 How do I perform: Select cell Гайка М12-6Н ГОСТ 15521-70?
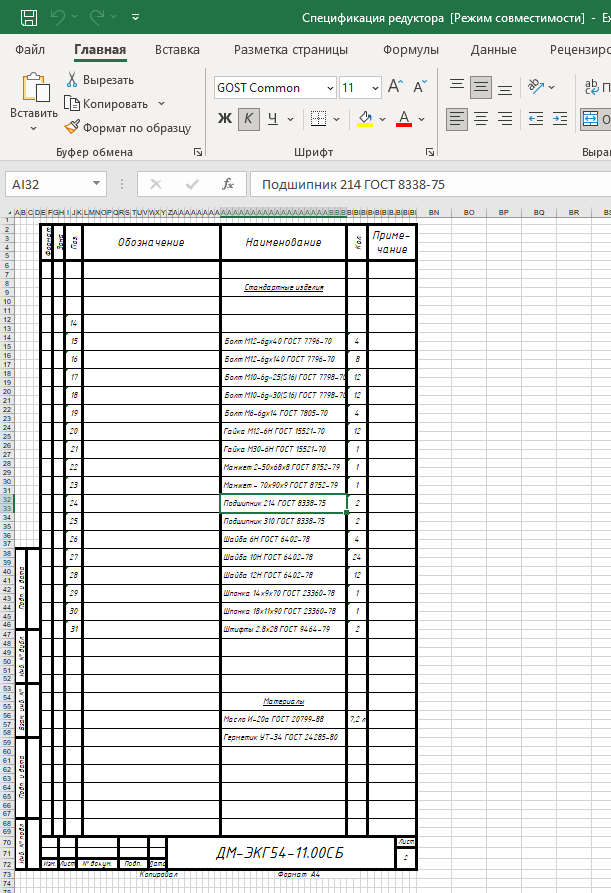(283, 431)
